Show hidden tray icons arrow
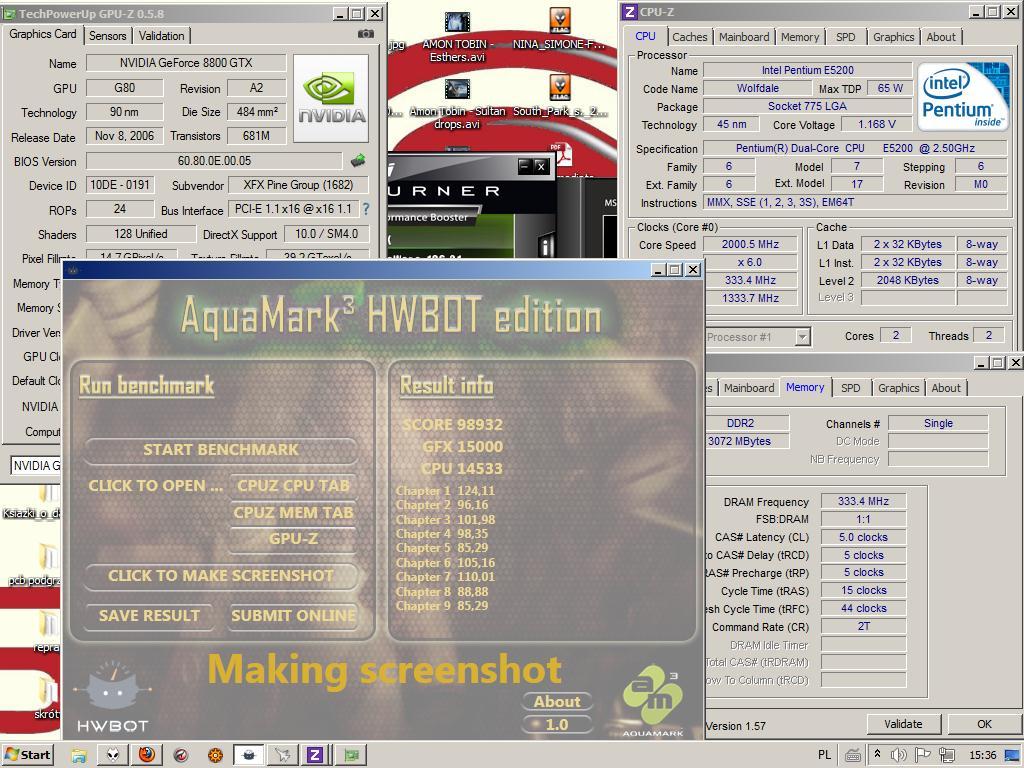This screenshot has width=1024, height=768. coord(877,754)
